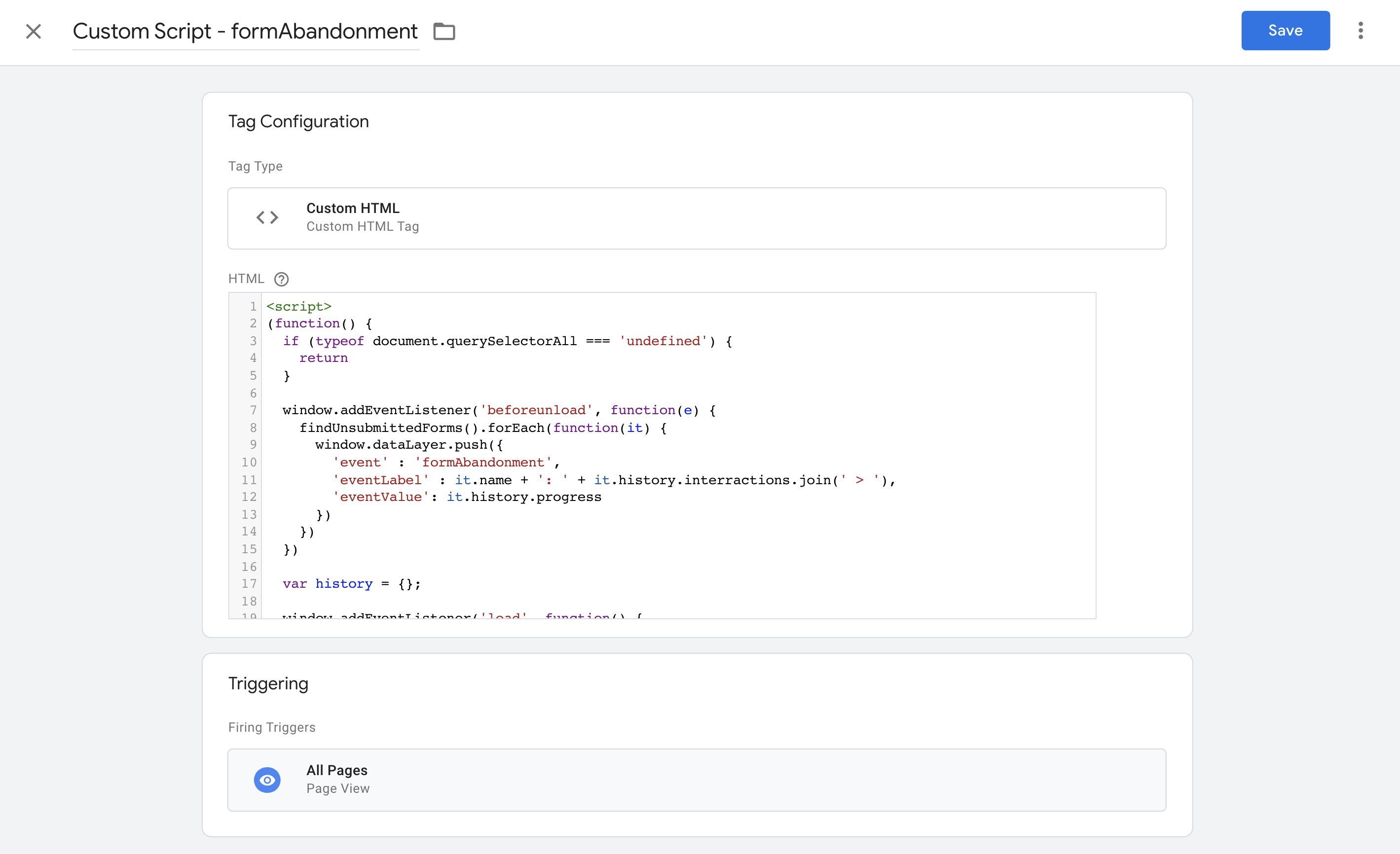1400x854 pixels.
Task: Click the 'formAbandonment' event value in code
Action: coord(483,462)
